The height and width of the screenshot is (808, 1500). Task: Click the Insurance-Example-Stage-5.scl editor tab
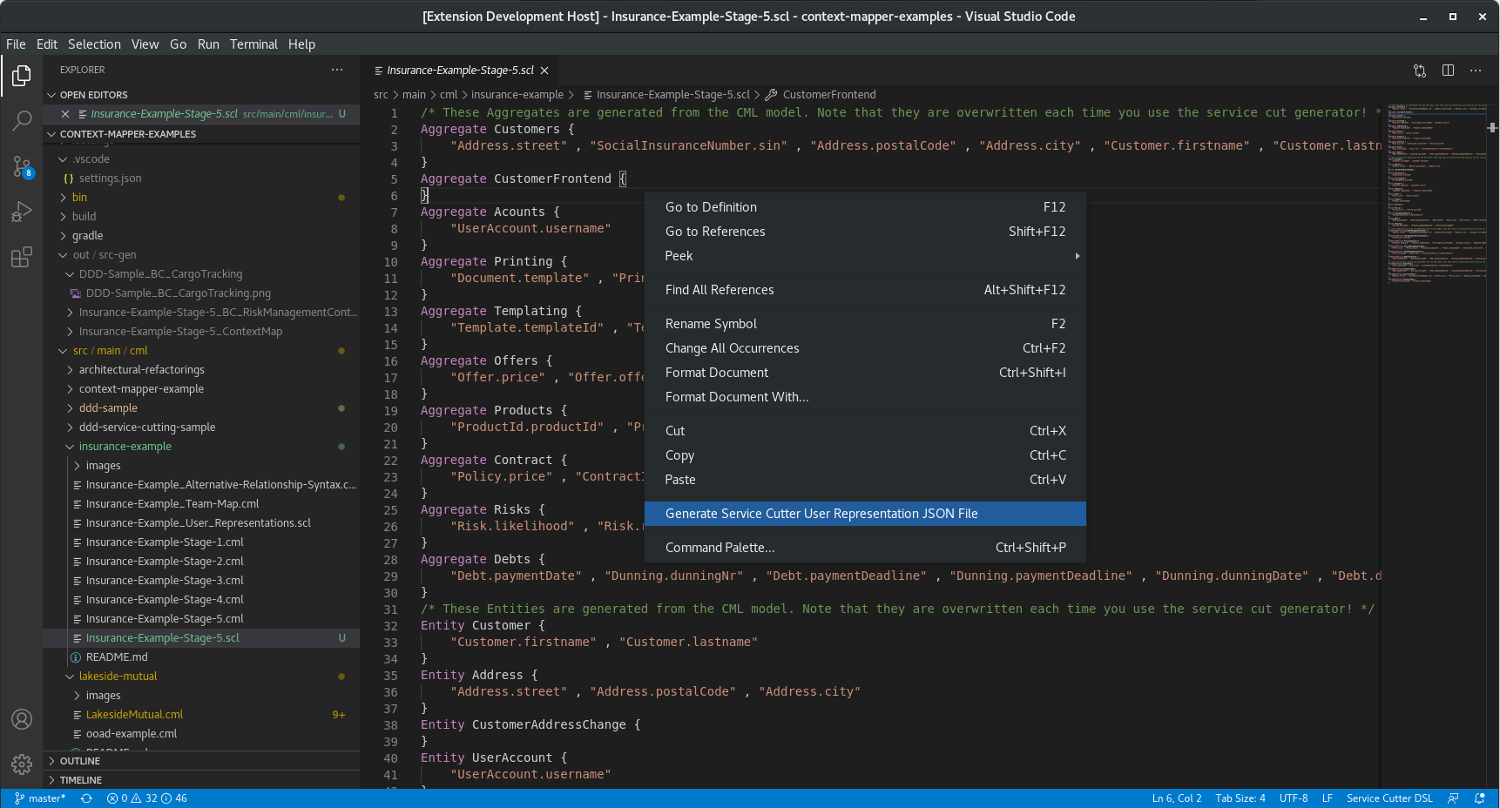[x=460, y=71]
